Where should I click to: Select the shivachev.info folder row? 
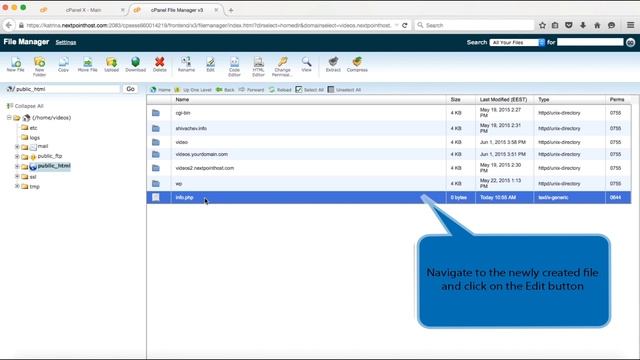[389, 129]
